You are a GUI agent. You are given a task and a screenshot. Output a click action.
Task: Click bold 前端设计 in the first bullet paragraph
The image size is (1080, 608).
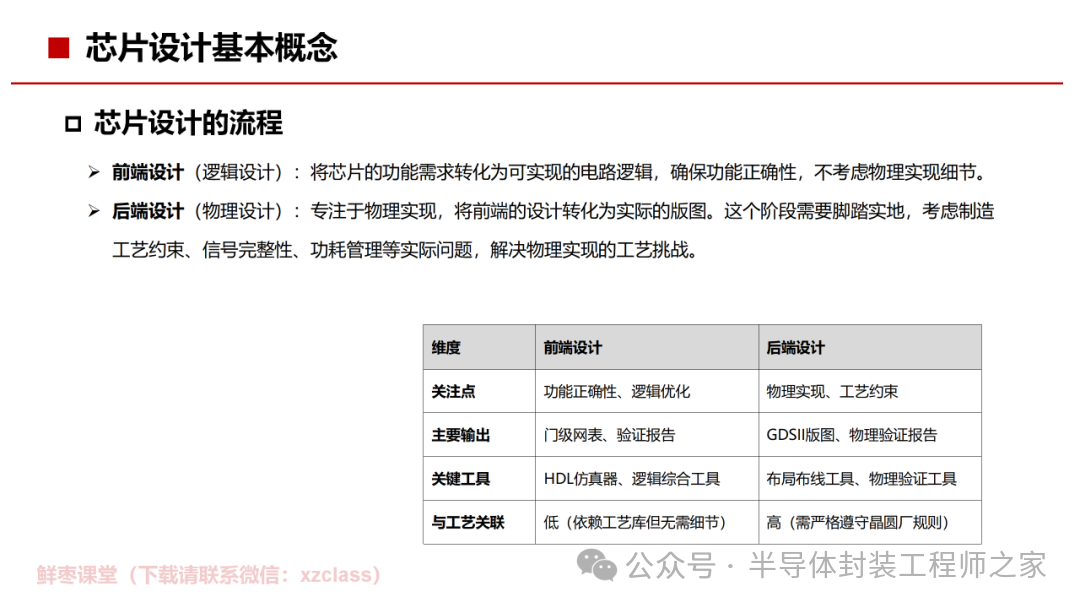point(147,172)
